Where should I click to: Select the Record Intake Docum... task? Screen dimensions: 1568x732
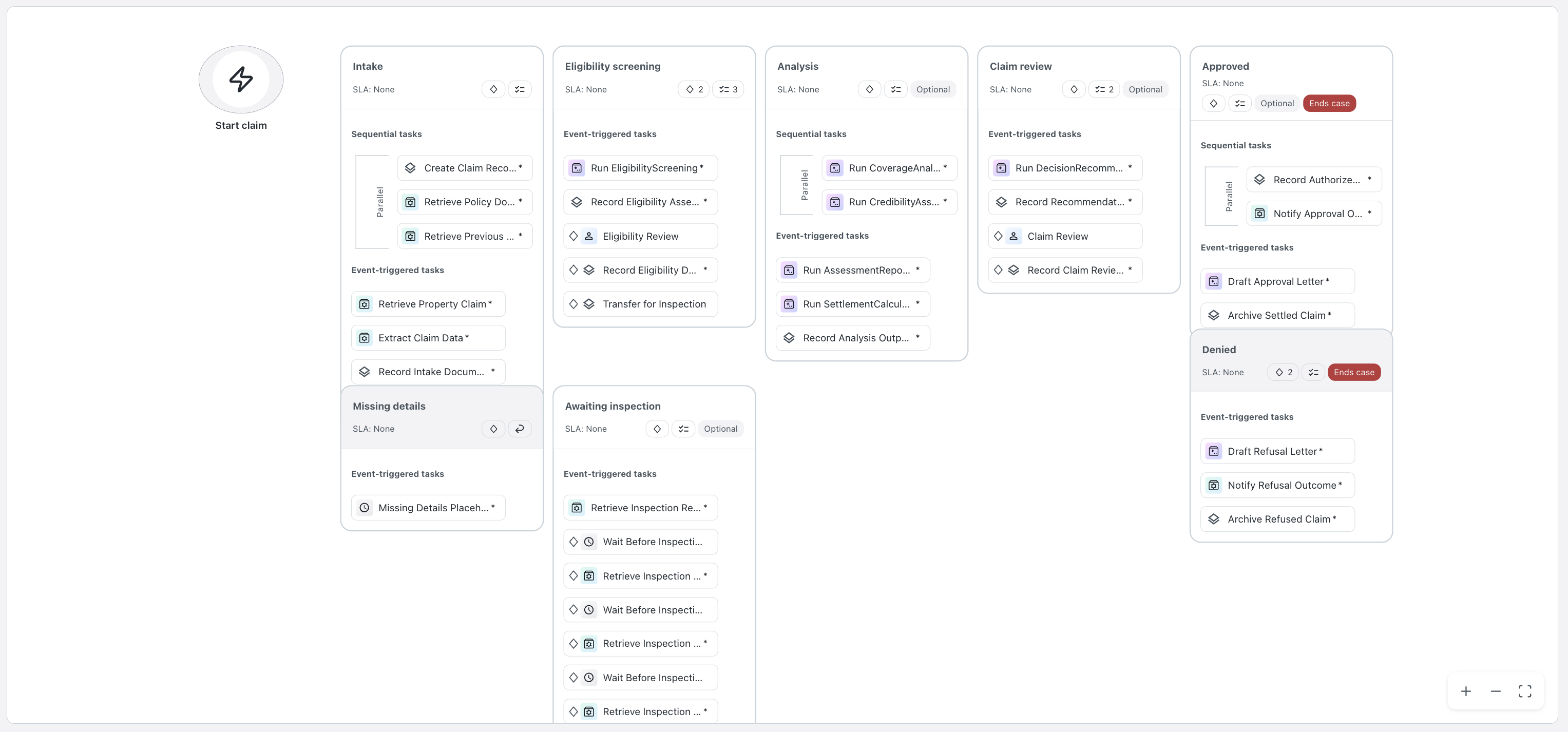coord(429,372)
